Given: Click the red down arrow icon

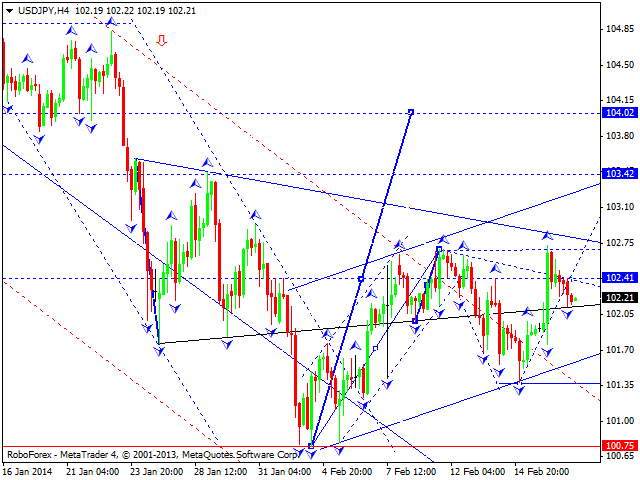Looking at the screenshot, I should [x=162, y=40].
